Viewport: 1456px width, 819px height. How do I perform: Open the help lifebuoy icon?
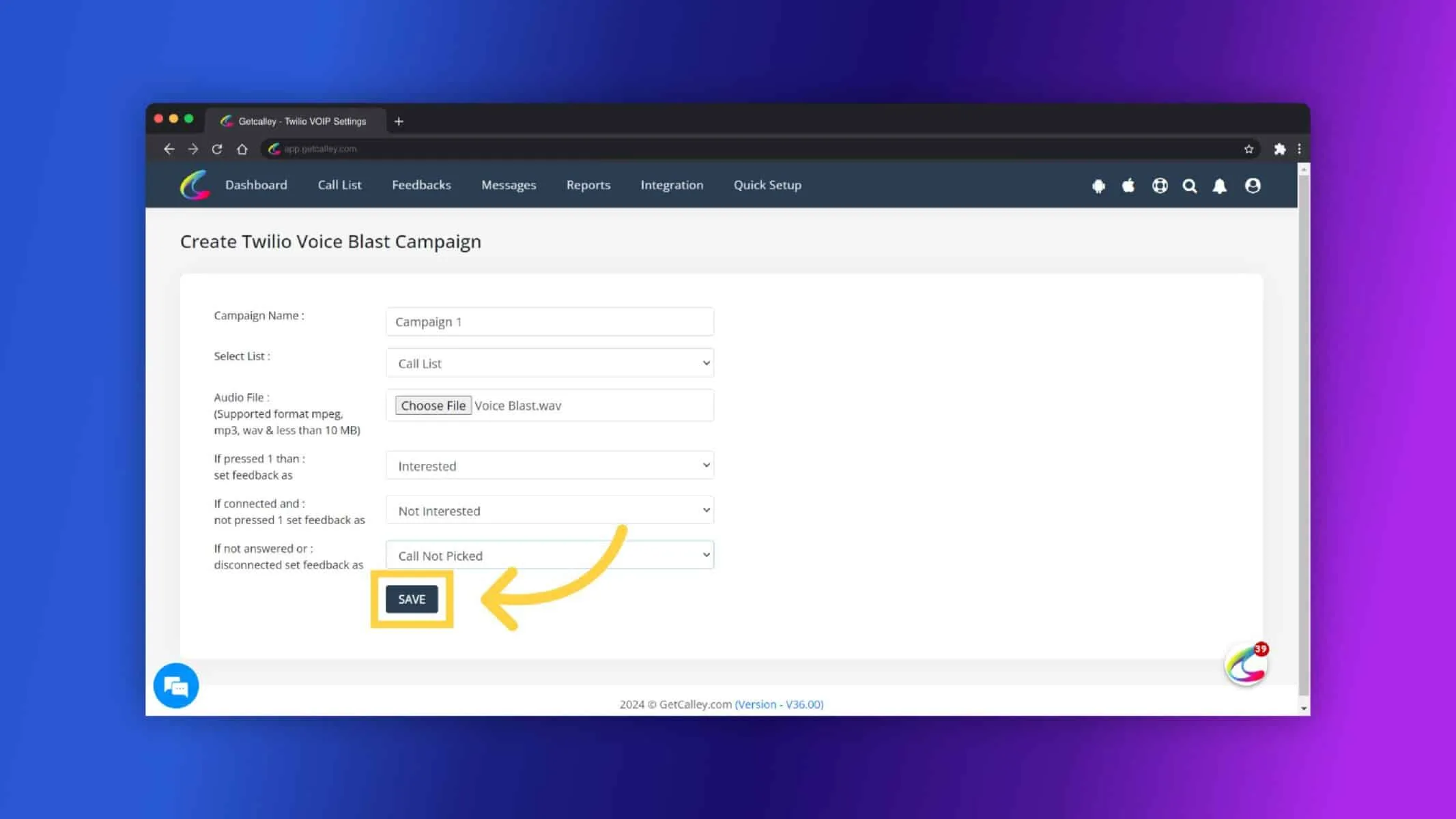[x=1160, y=186]
